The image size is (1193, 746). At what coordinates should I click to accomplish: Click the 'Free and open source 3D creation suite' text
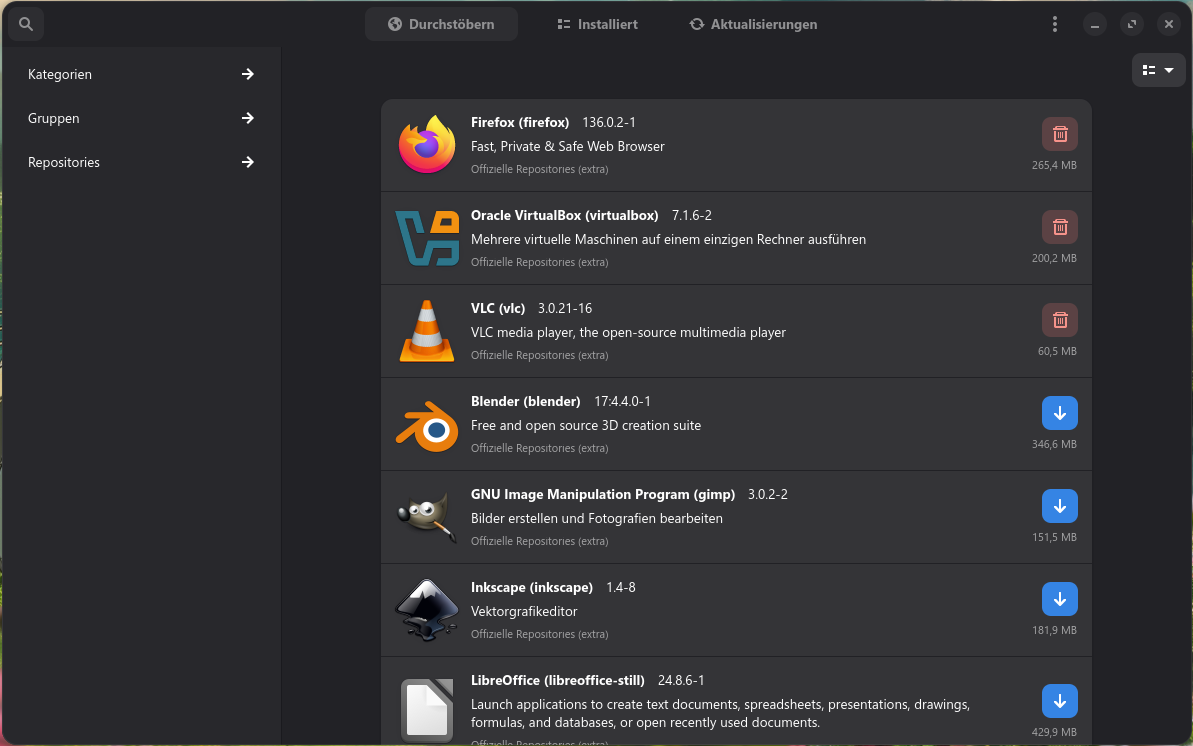(586, 426)
